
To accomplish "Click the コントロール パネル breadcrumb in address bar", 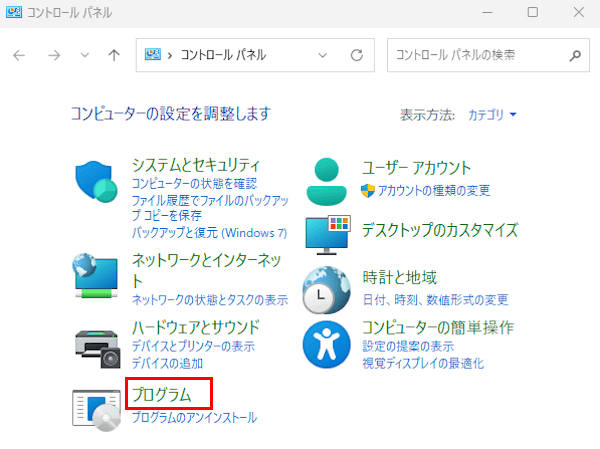I will [223, 56].
